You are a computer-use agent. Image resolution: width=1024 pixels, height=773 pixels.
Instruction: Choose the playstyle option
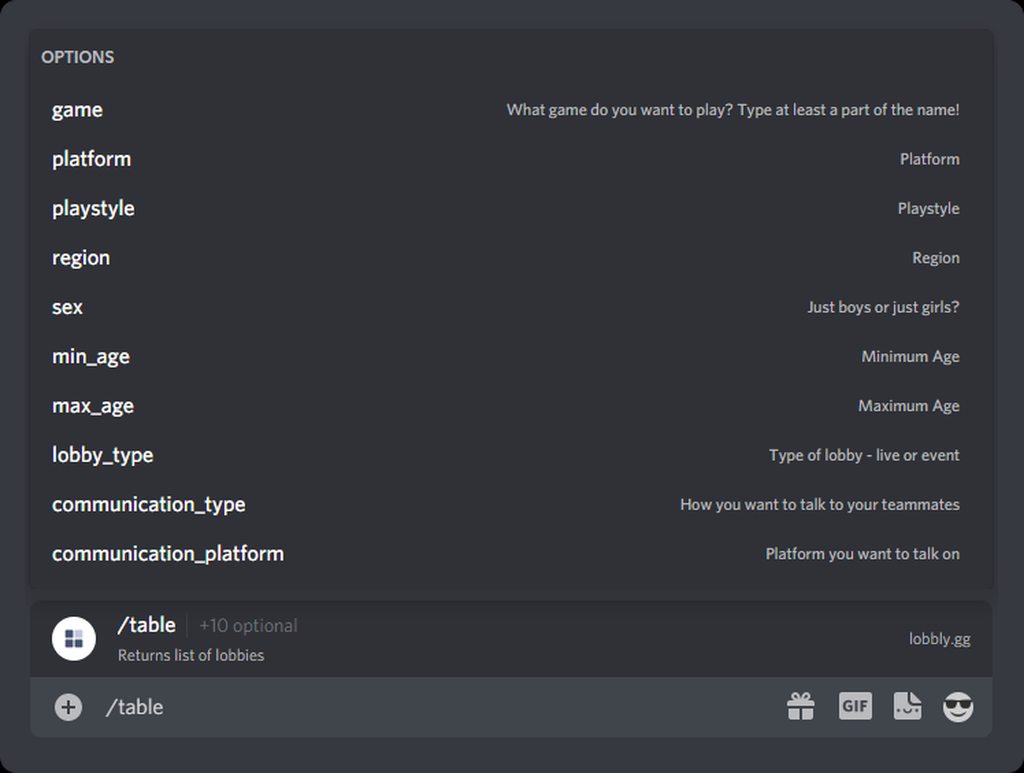93,208
